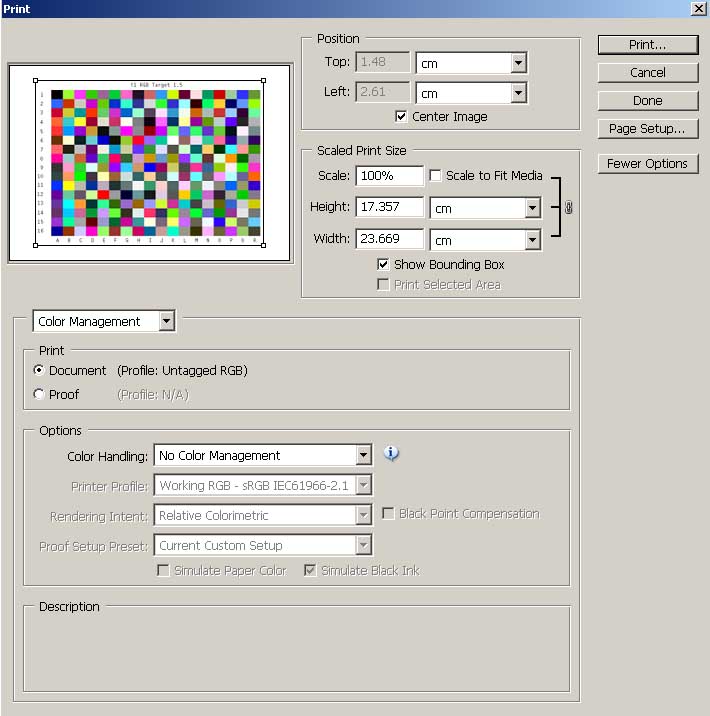Open the Width units dropdown
The image size is (710, 716).
tap(532, 240)
